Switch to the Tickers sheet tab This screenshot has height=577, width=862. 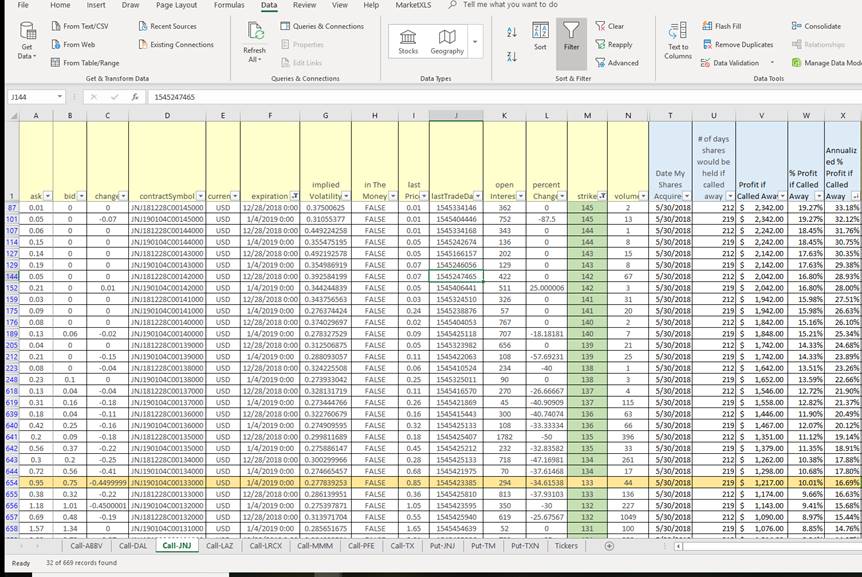[x=566, y=546]
